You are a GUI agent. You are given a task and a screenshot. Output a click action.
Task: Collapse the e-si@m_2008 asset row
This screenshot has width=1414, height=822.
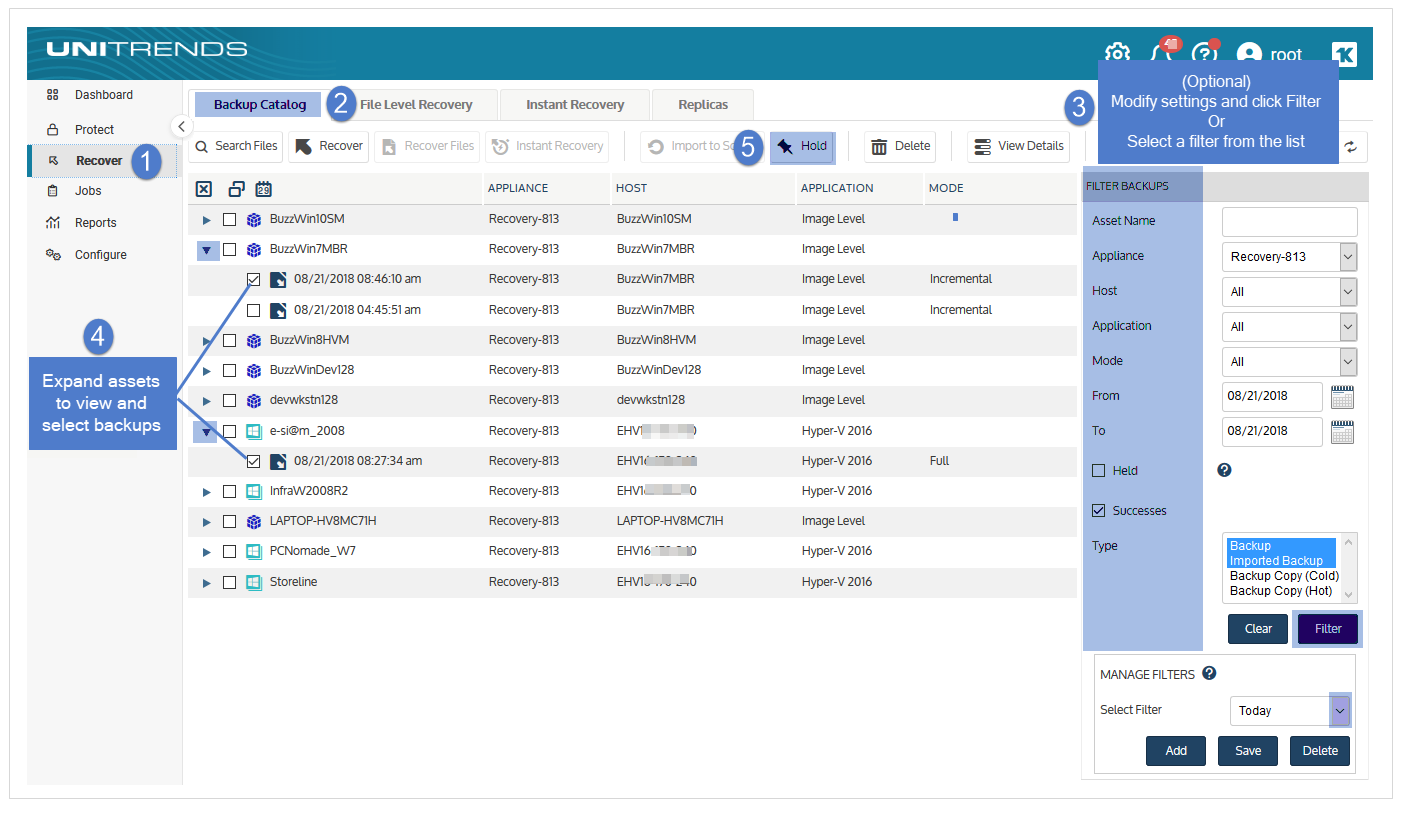tap(207, 432)
